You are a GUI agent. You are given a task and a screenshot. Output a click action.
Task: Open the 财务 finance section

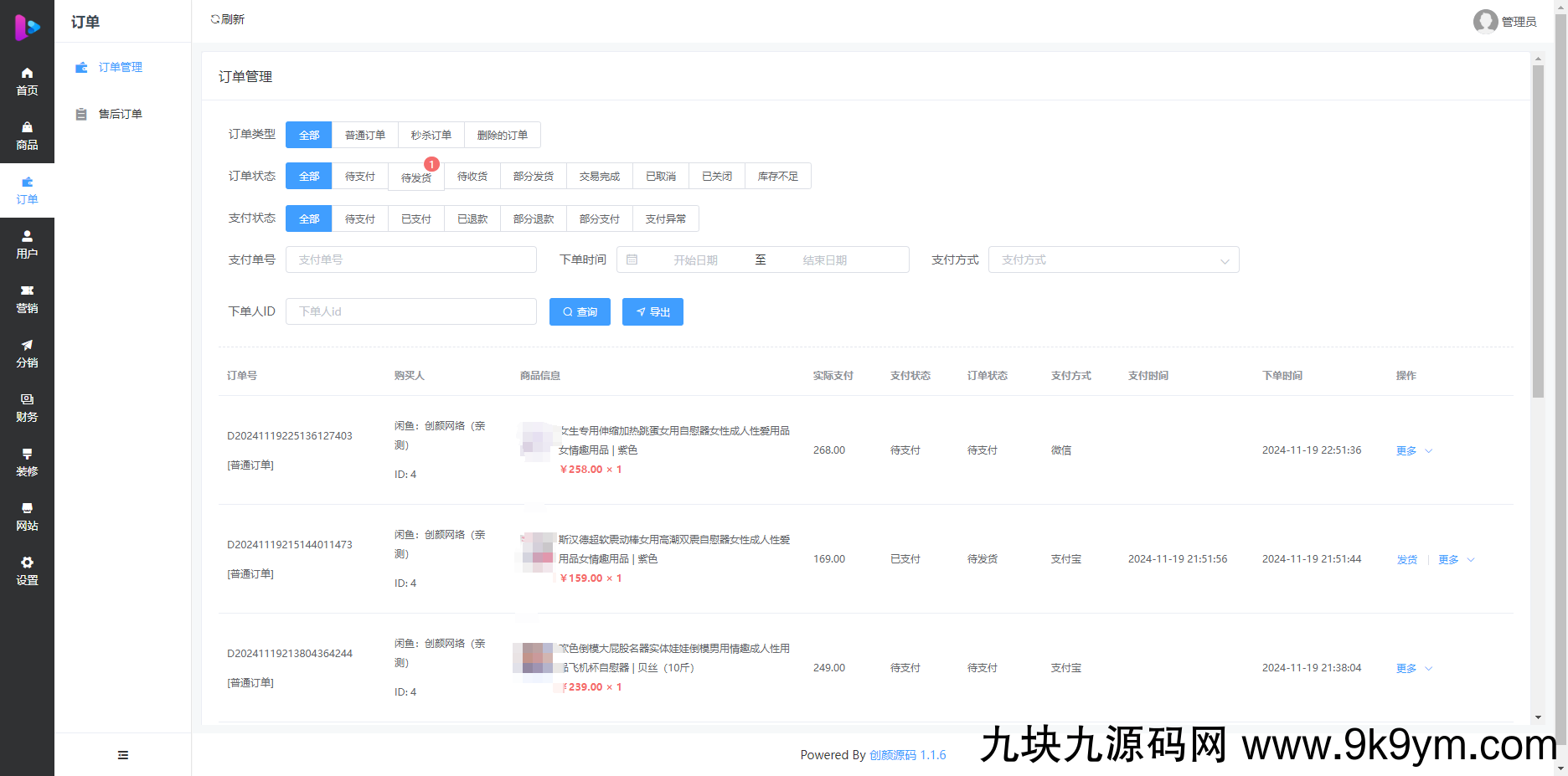pos(27,408)
